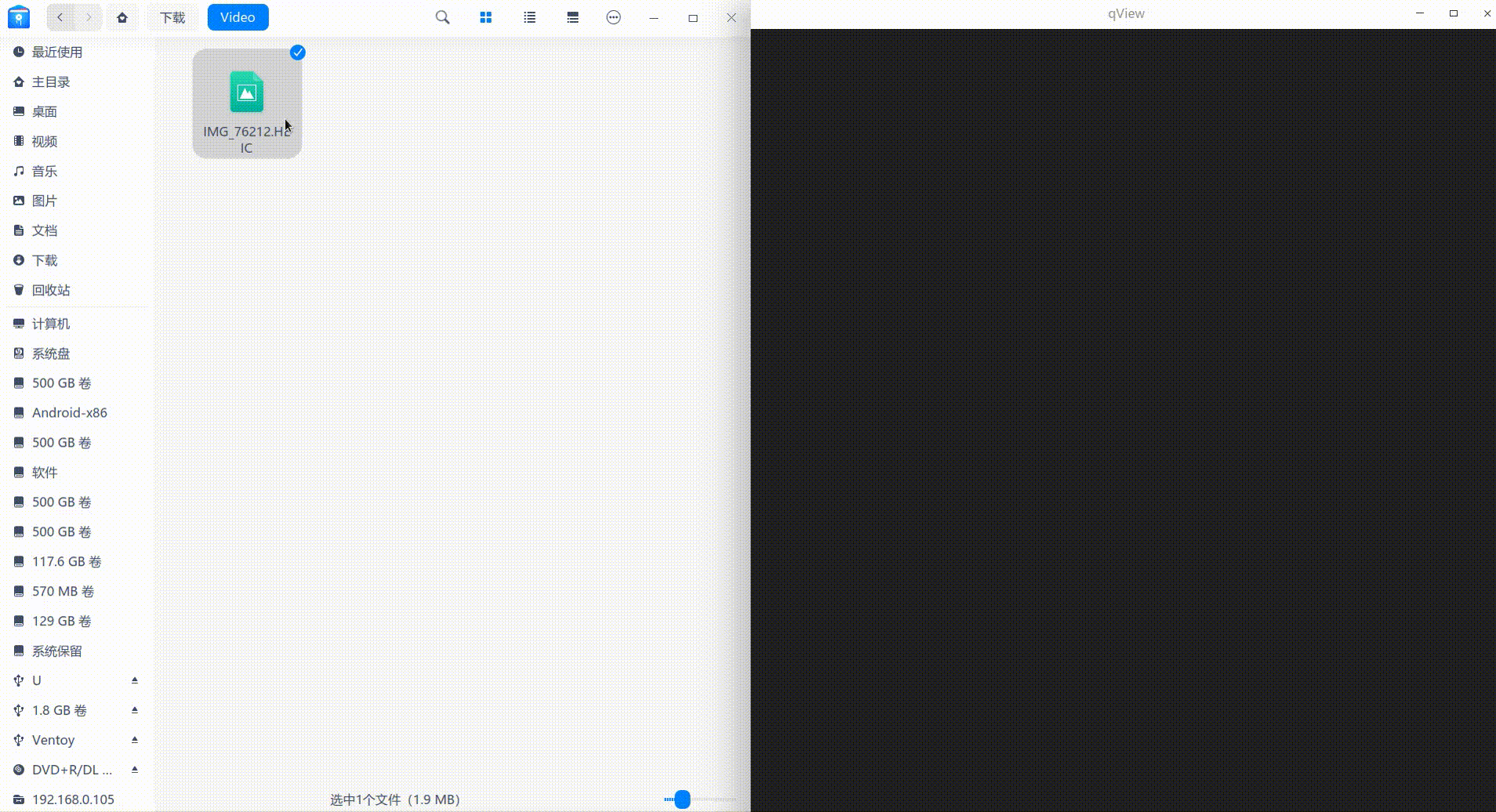Viewport: 1496px width, 812px height.
Task: Eject the U disk
Action: click(x=135, y=680)
